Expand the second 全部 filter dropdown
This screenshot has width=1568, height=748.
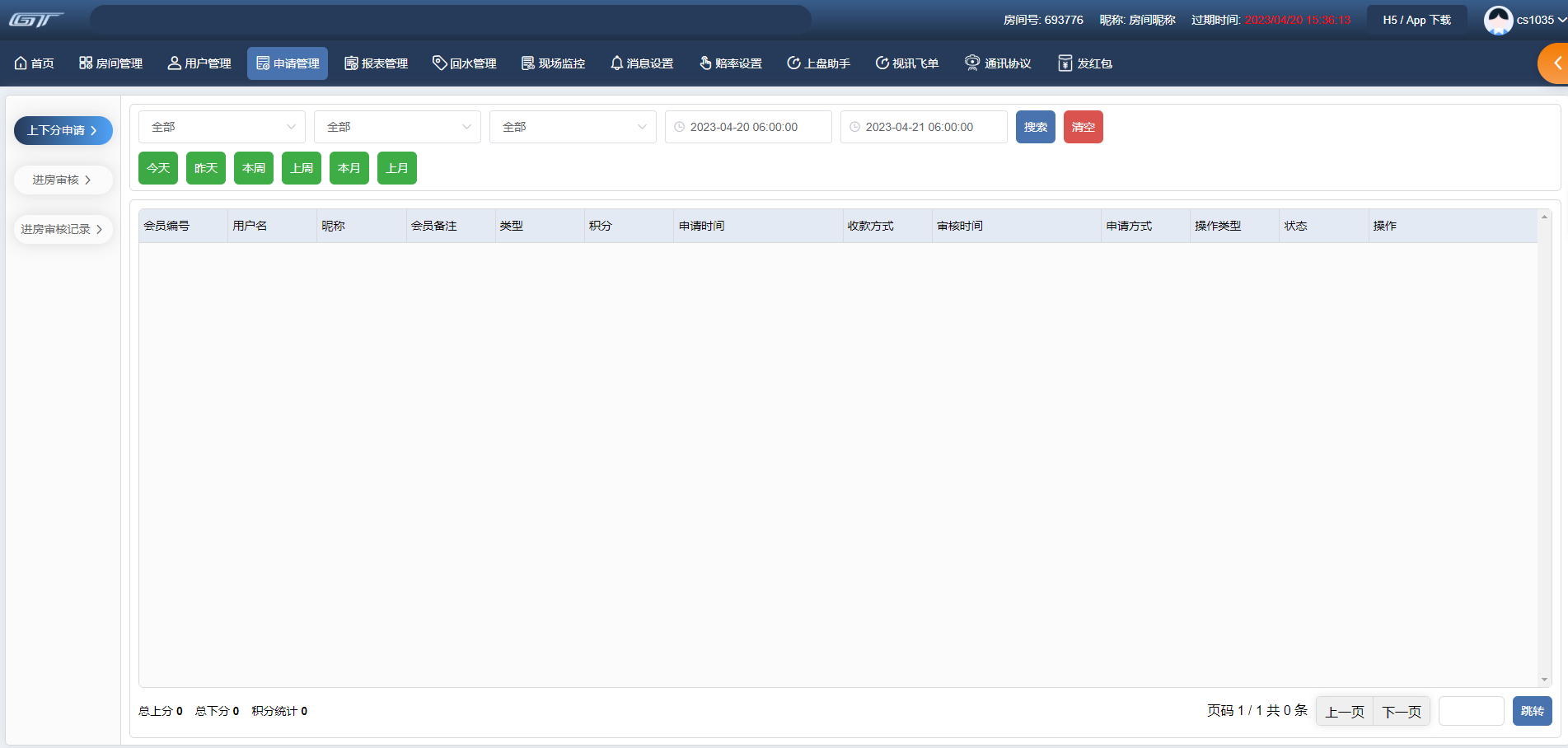tap(397, 127)
